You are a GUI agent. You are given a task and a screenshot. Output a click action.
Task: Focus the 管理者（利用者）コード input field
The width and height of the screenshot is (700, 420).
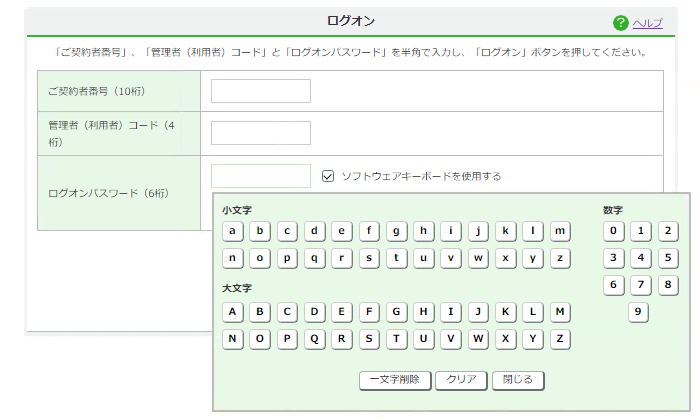tap(261, 133)
